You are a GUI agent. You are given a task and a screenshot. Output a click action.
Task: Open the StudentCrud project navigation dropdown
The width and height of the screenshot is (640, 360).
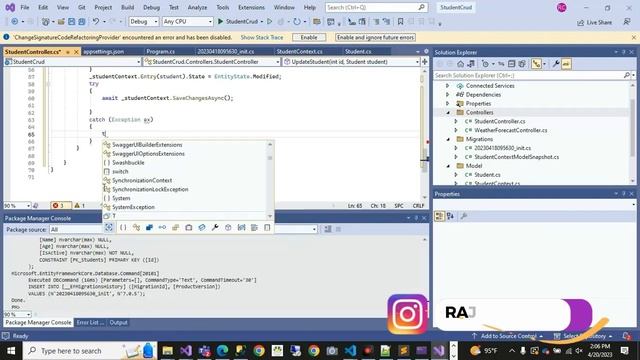[72, 62]
